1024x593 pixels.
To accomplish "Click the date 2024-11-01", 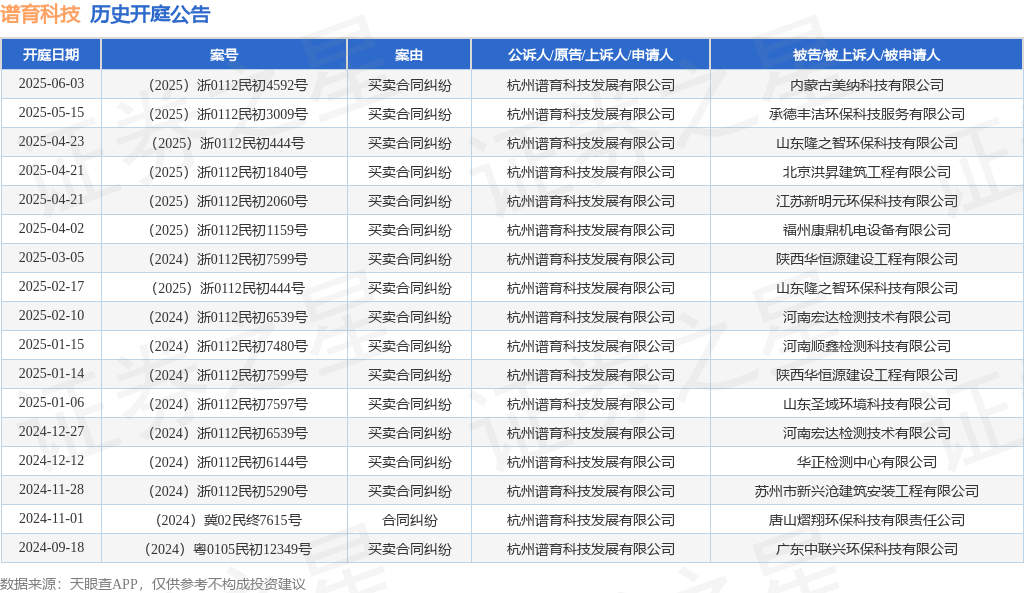I will click(x=51, y=519).
